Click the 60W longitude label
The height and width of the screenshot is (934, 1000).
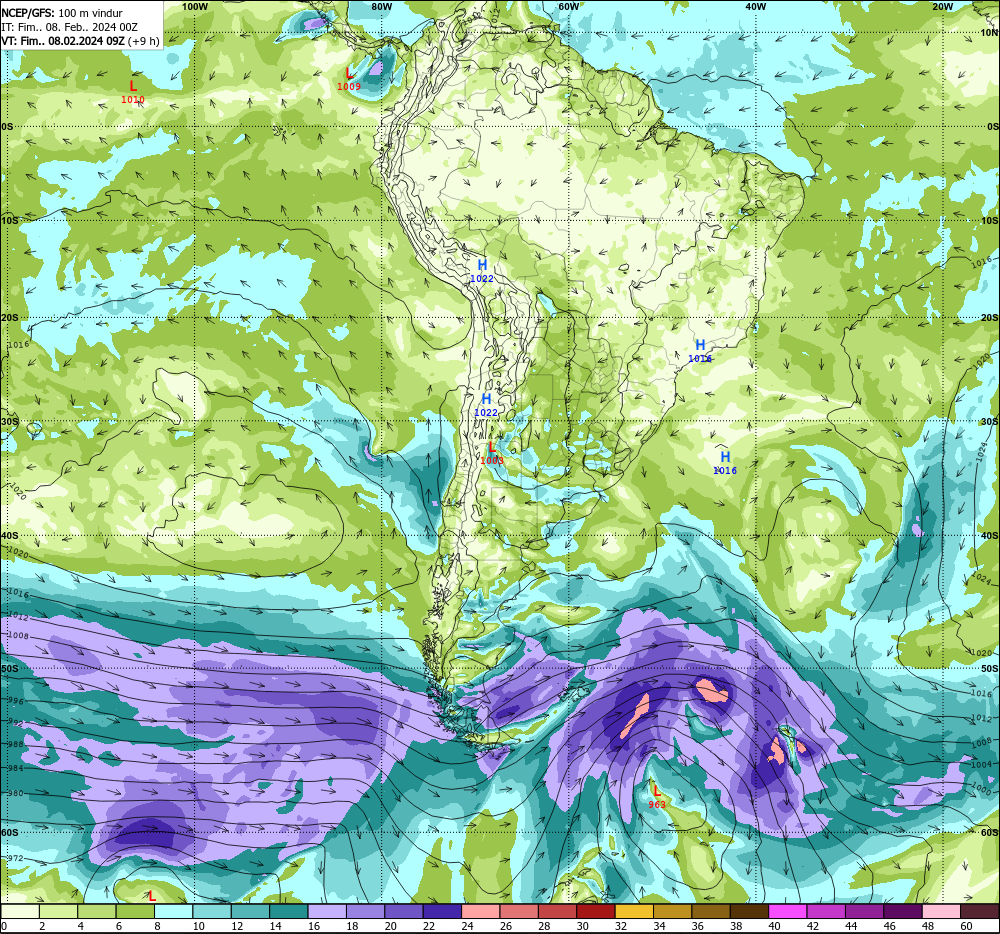point(568,6)
